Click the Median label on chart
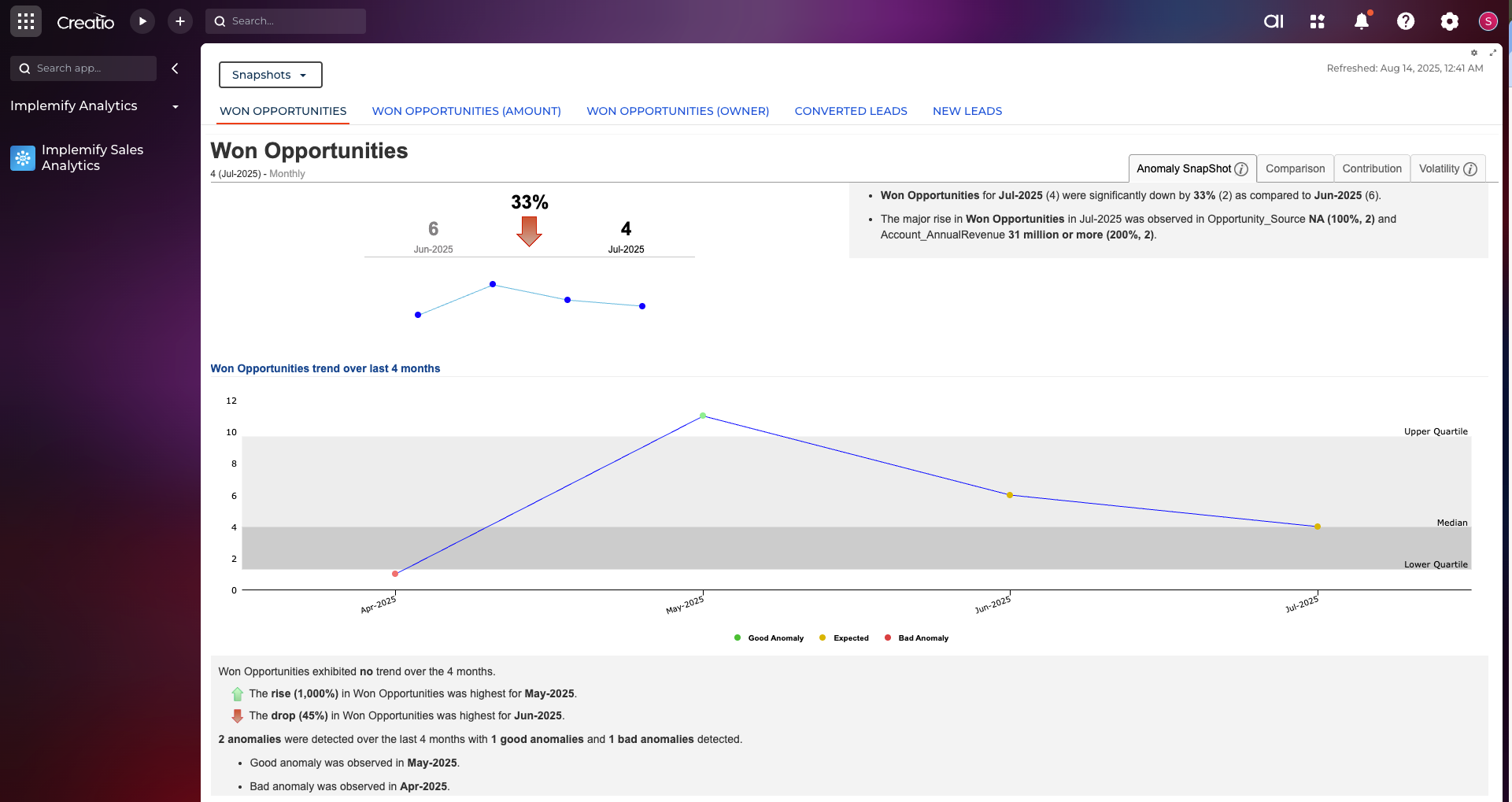Image resolution: width=1512 pixels, height=802 pixels. click(1452, 523)
